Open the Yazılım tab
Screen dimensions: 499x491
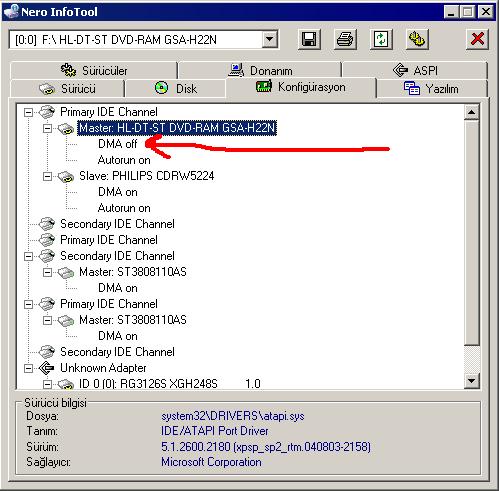click(431, 89)
